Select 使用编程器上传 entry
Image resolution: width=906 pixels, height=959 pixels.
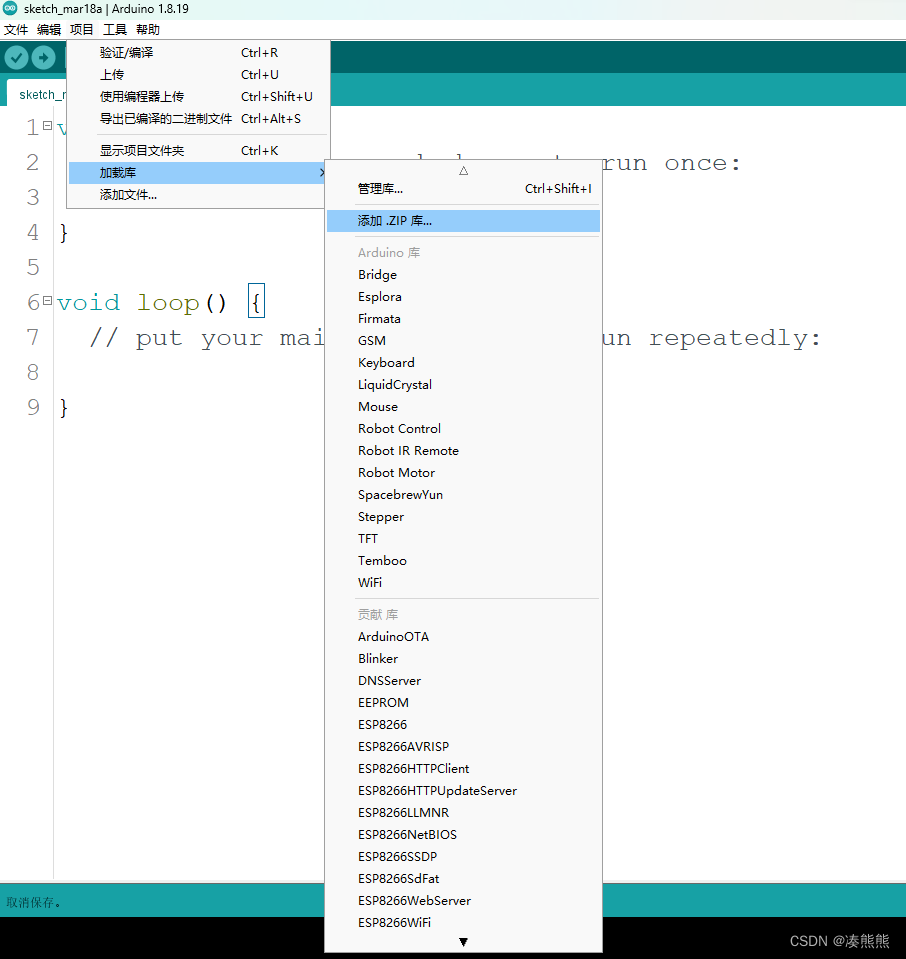click(x=198, y=97)
